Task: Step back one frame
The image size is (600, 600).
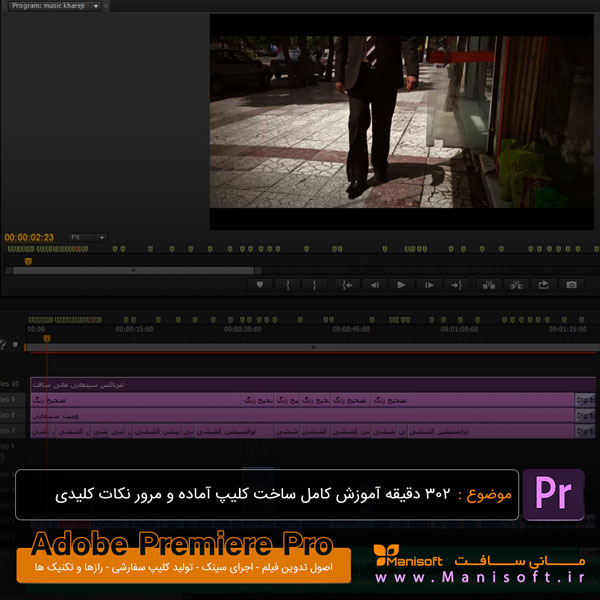Action: pyautogui.click(x=375, y=285)
